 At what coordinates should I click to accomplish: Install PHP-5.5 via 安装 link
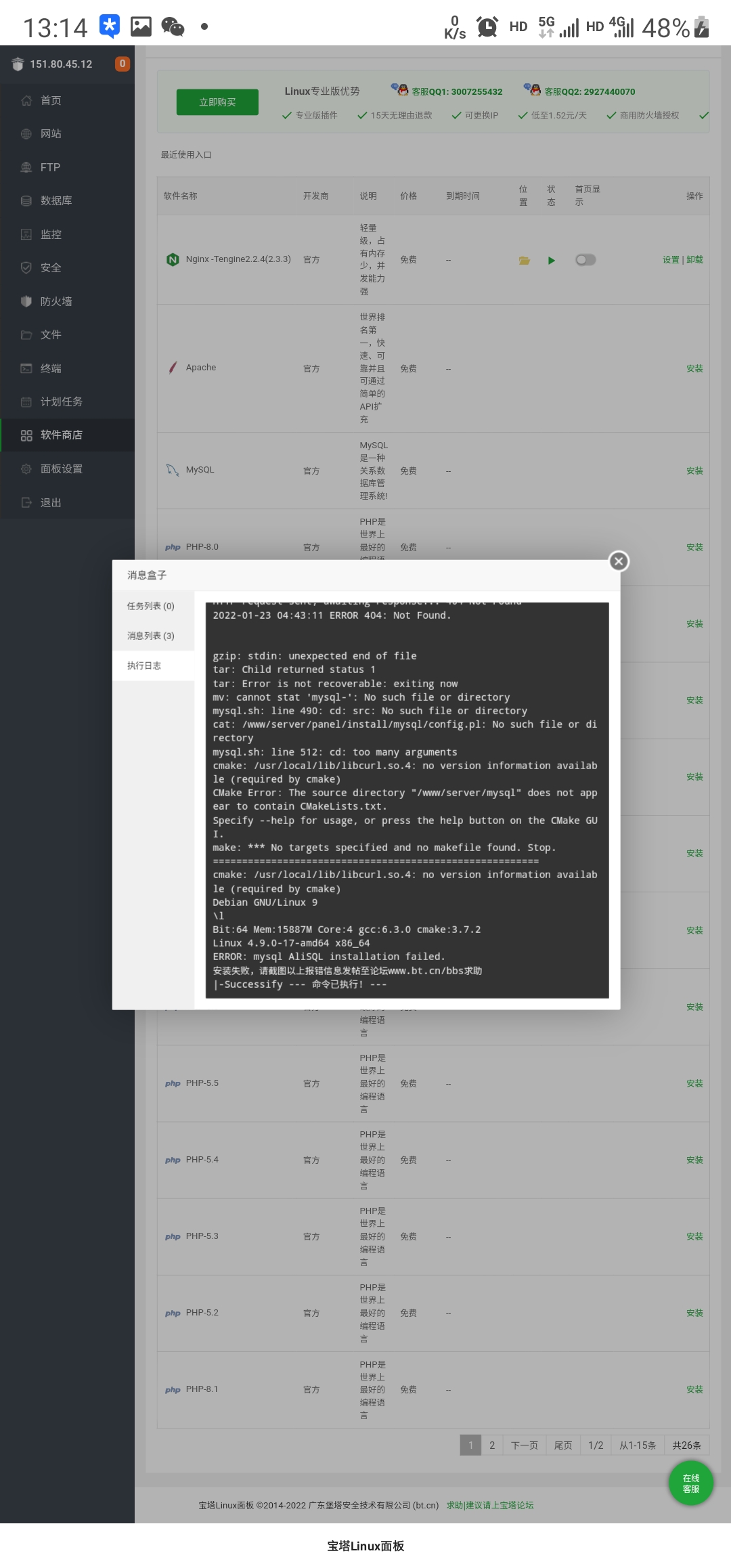[694, 1084]
